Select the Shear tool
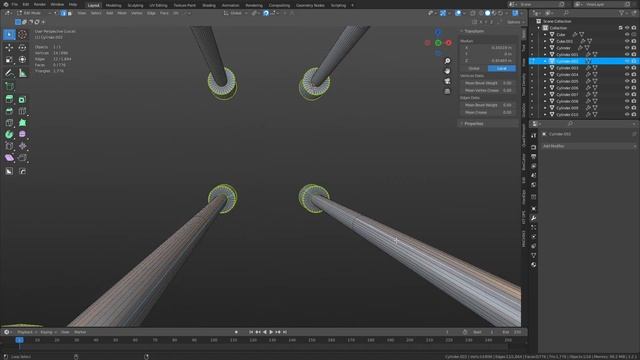Screen dimensions: 640x360 pos(9,158)
